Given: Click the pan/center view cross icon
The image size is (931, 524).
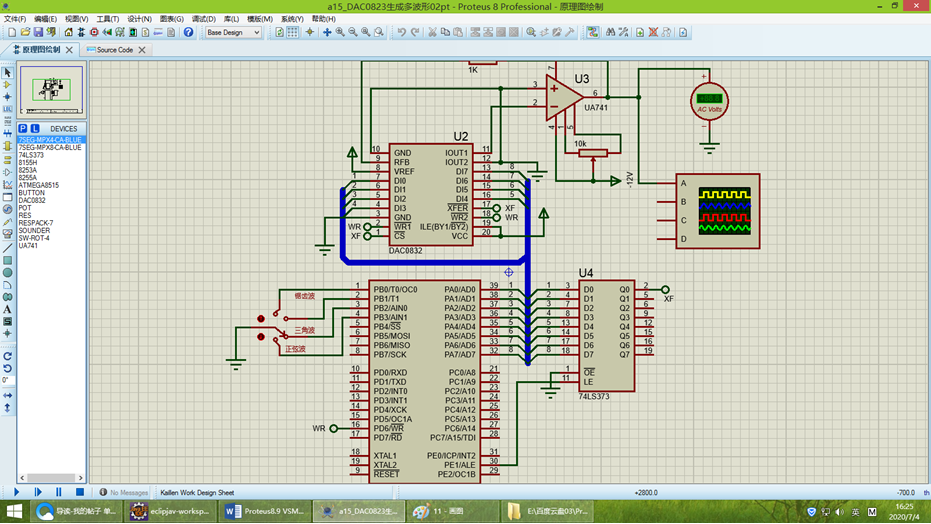Looking at the screenshot, I should pyautogui.click(x=327, y=33).
